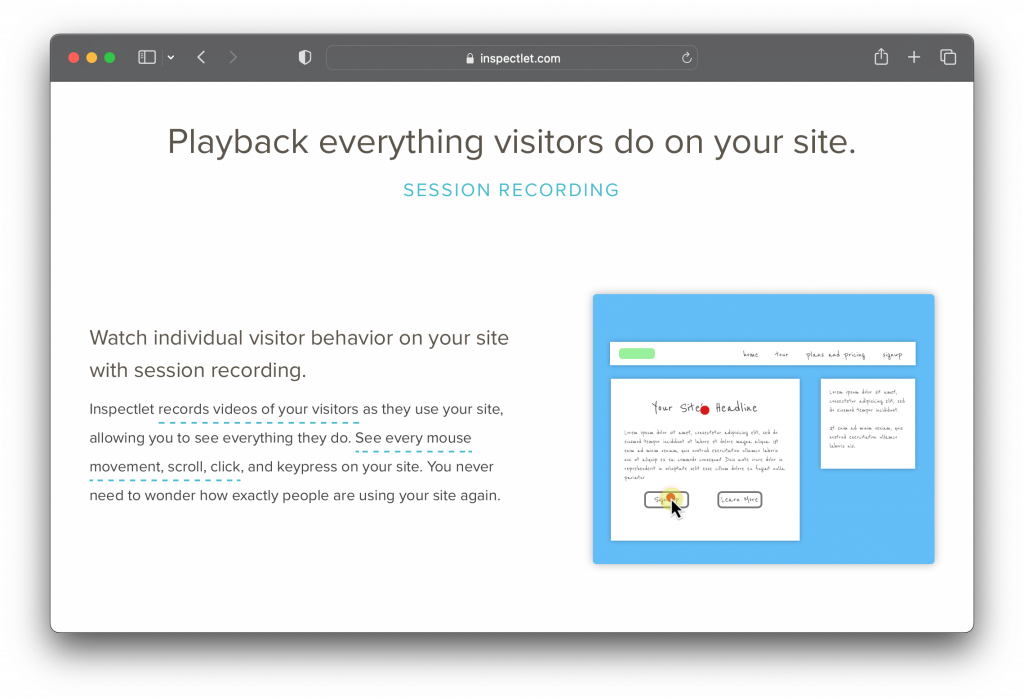Click the underlined 'See every mouse' text
1024x699 pixels.
click(413, 438)
